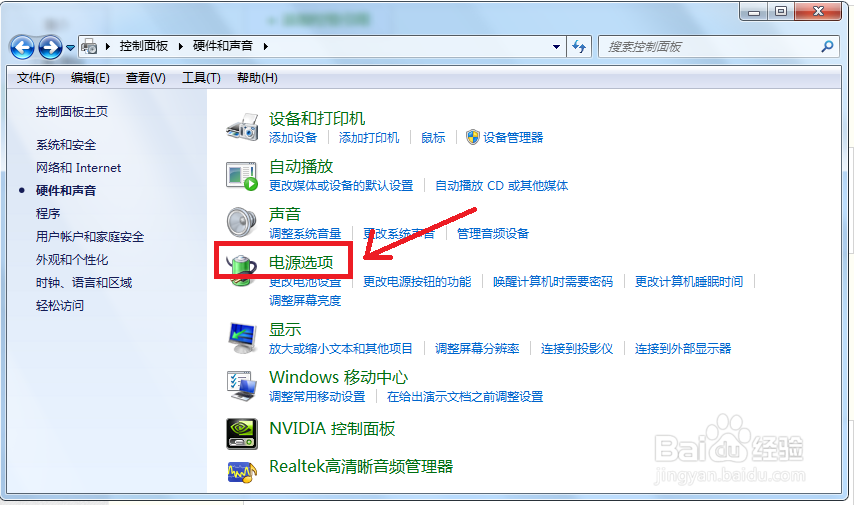Open the 编辑(E) menu
Viewport: 854px width, 505px height.
coord(90,78)
